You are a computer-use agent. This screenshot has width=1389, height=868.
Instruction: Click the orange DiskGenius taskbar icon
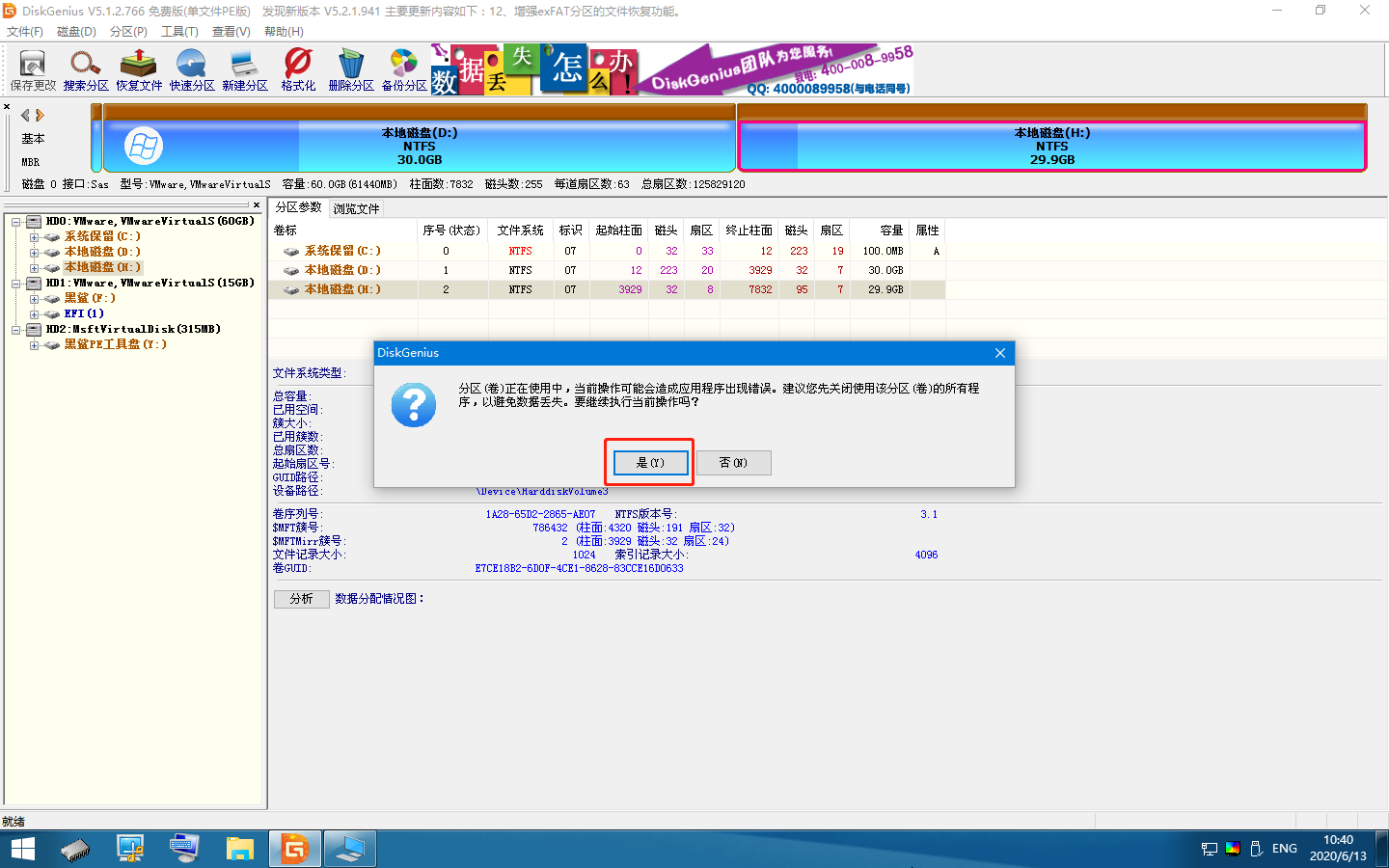tap(294, 849)
